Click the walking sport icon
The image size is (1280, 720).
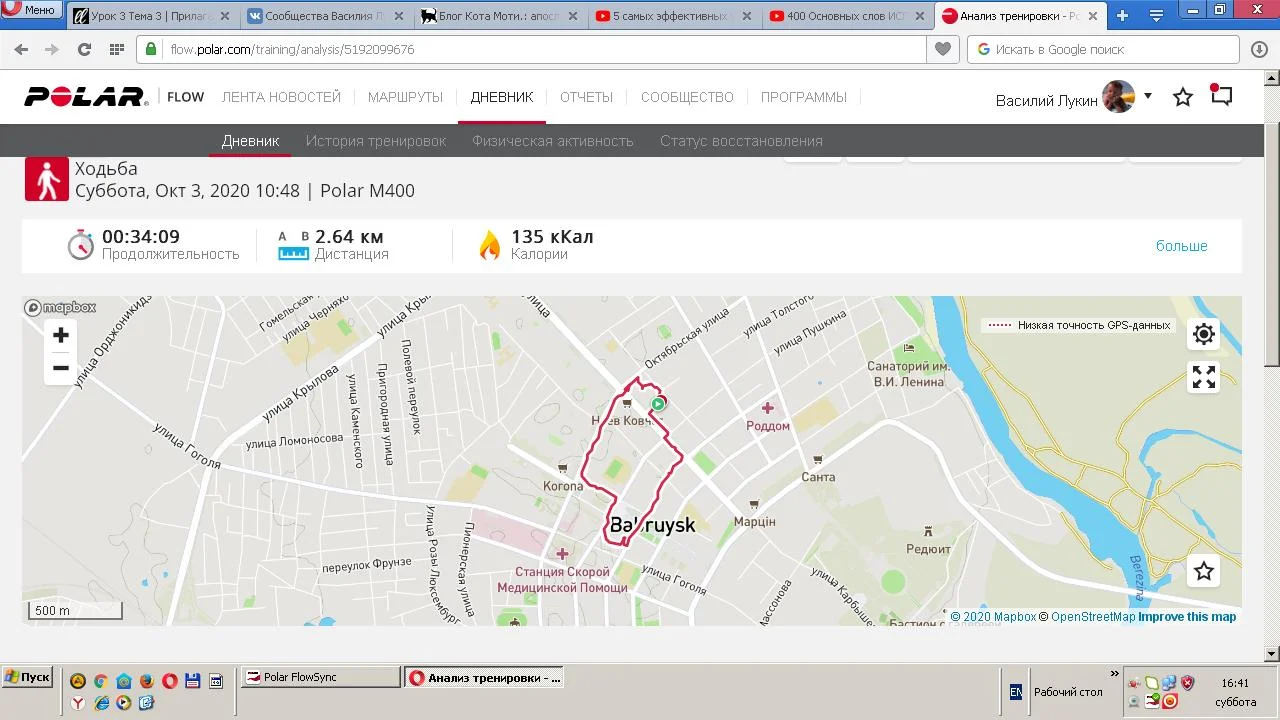(47, 179)
